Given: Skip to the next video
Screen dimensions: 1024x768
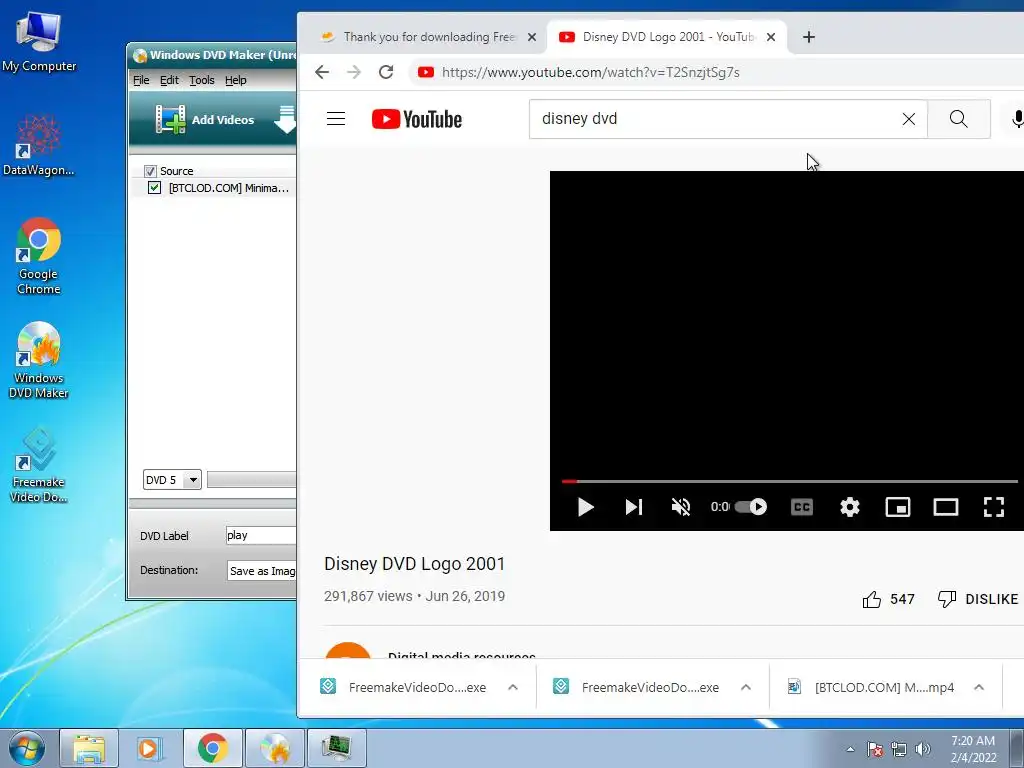Looking at the screenshot, I should tap(633, 507).
